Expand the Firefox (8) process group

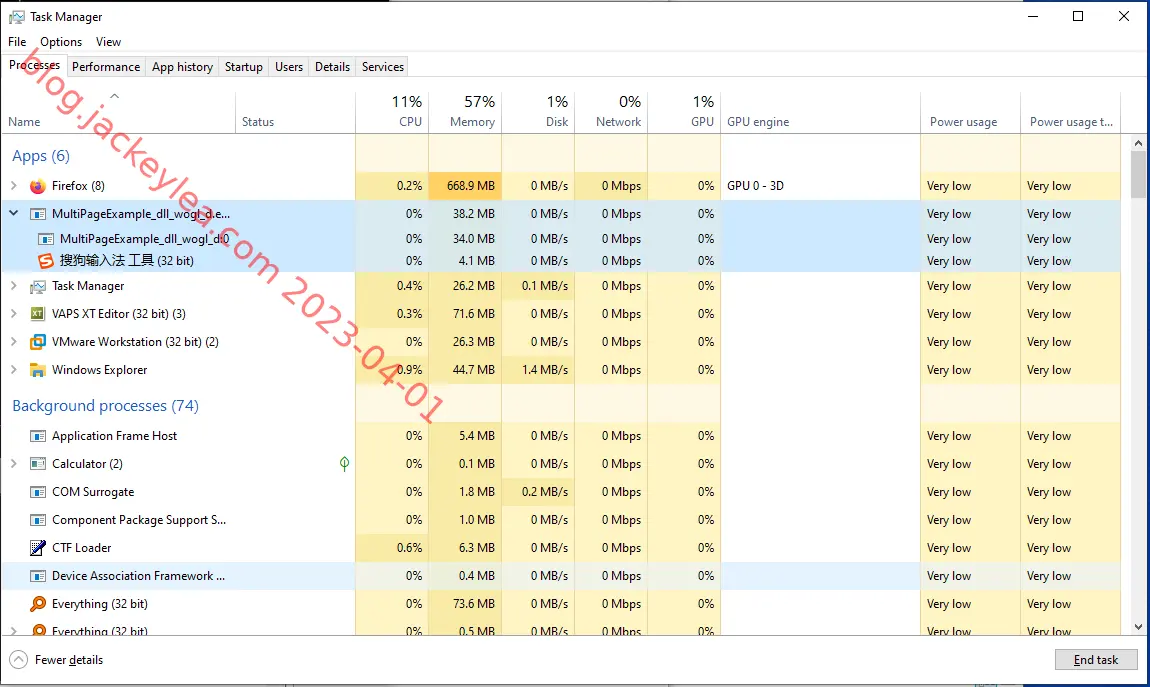pos(13,185)
